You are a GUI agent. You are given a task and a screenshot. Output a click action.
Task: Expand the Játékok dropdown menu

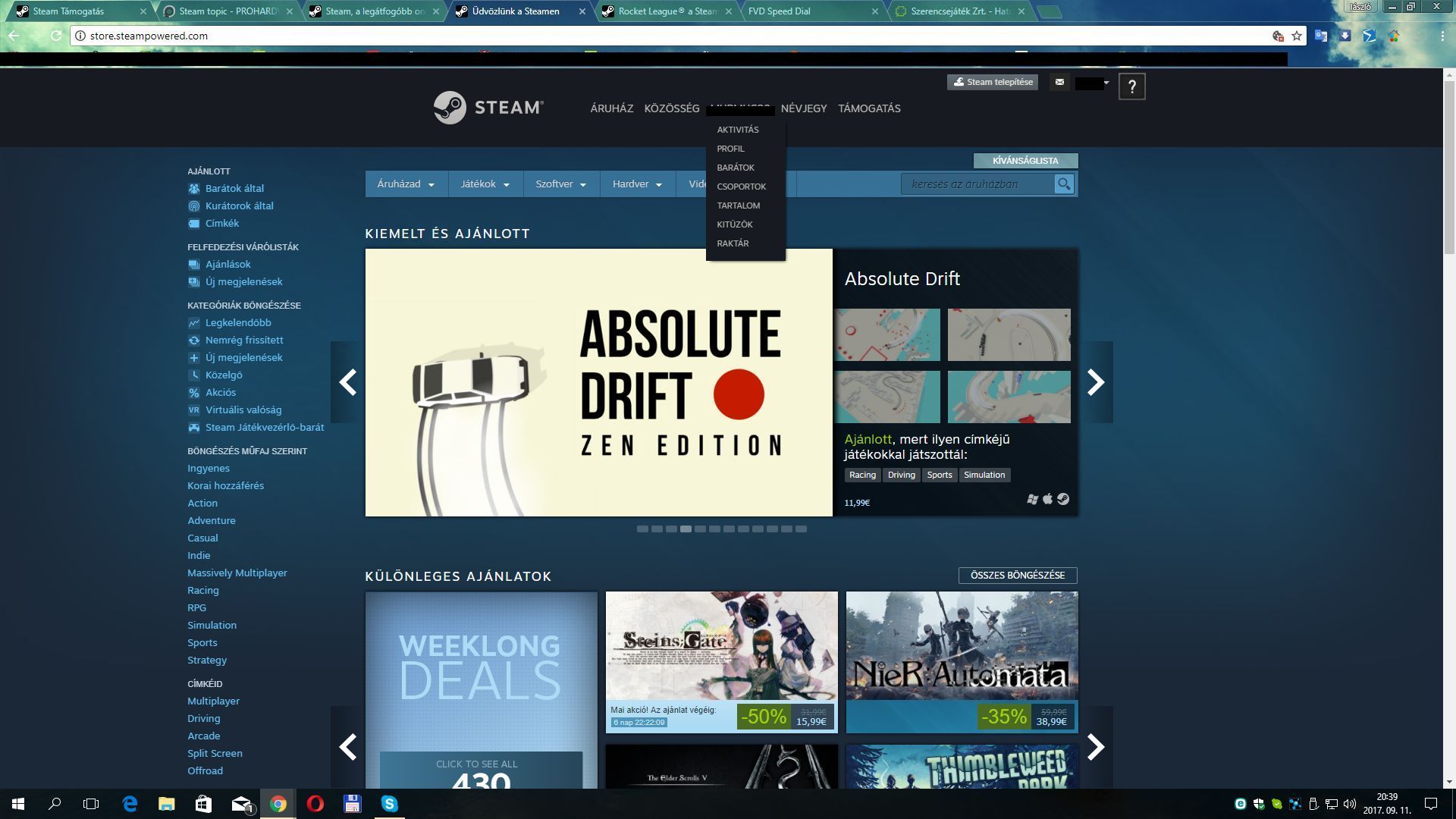tap(485, 184)
